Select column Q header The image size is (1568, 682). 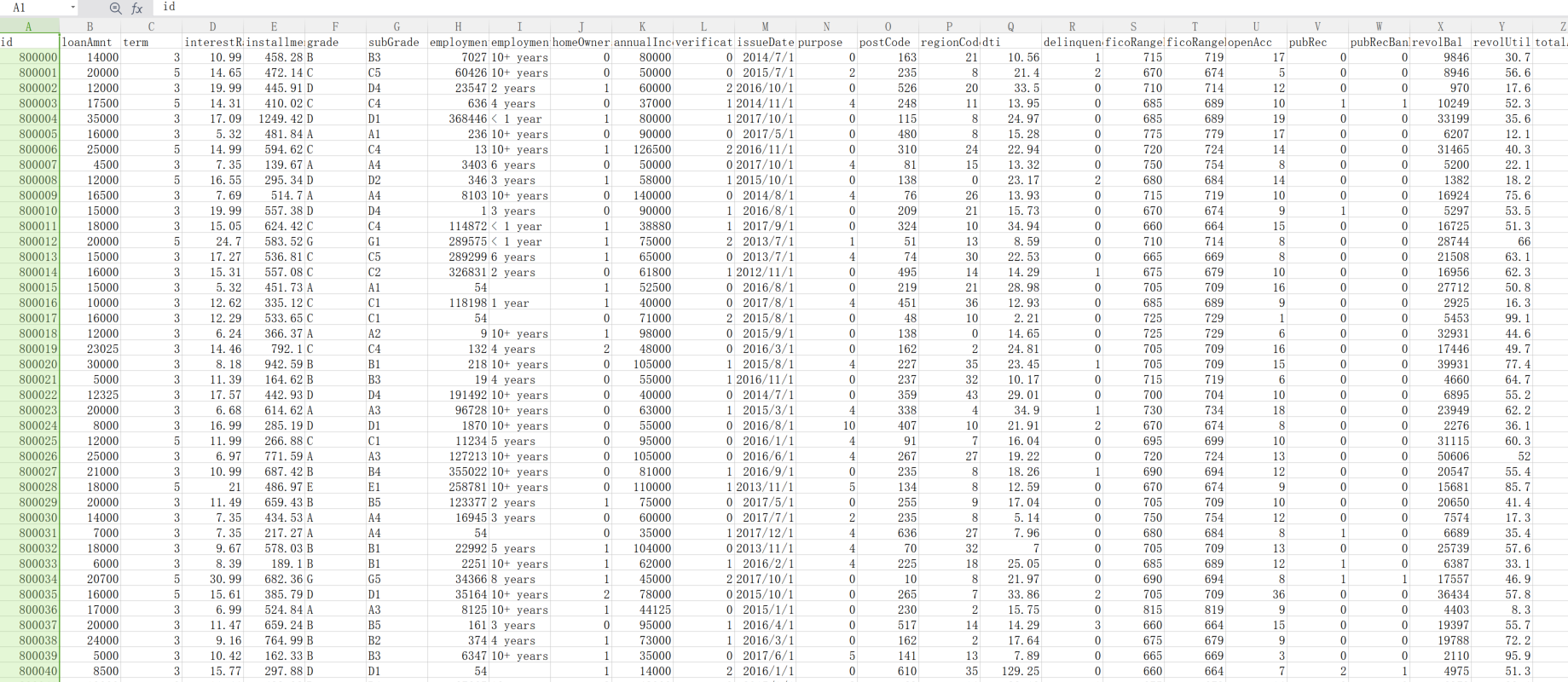(1010, 26)
